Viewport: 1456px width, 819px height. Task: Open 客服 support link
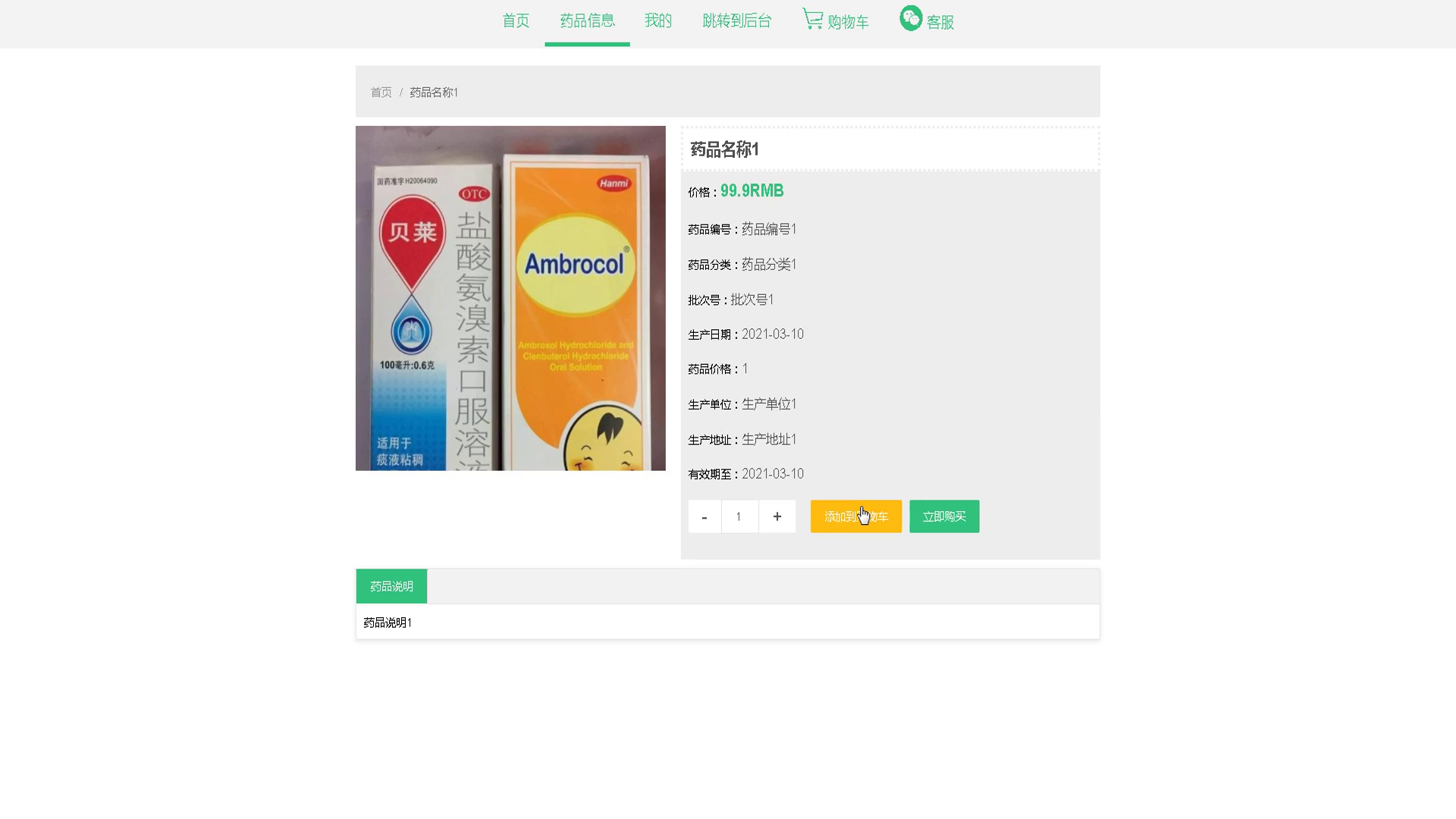(940, 23)
